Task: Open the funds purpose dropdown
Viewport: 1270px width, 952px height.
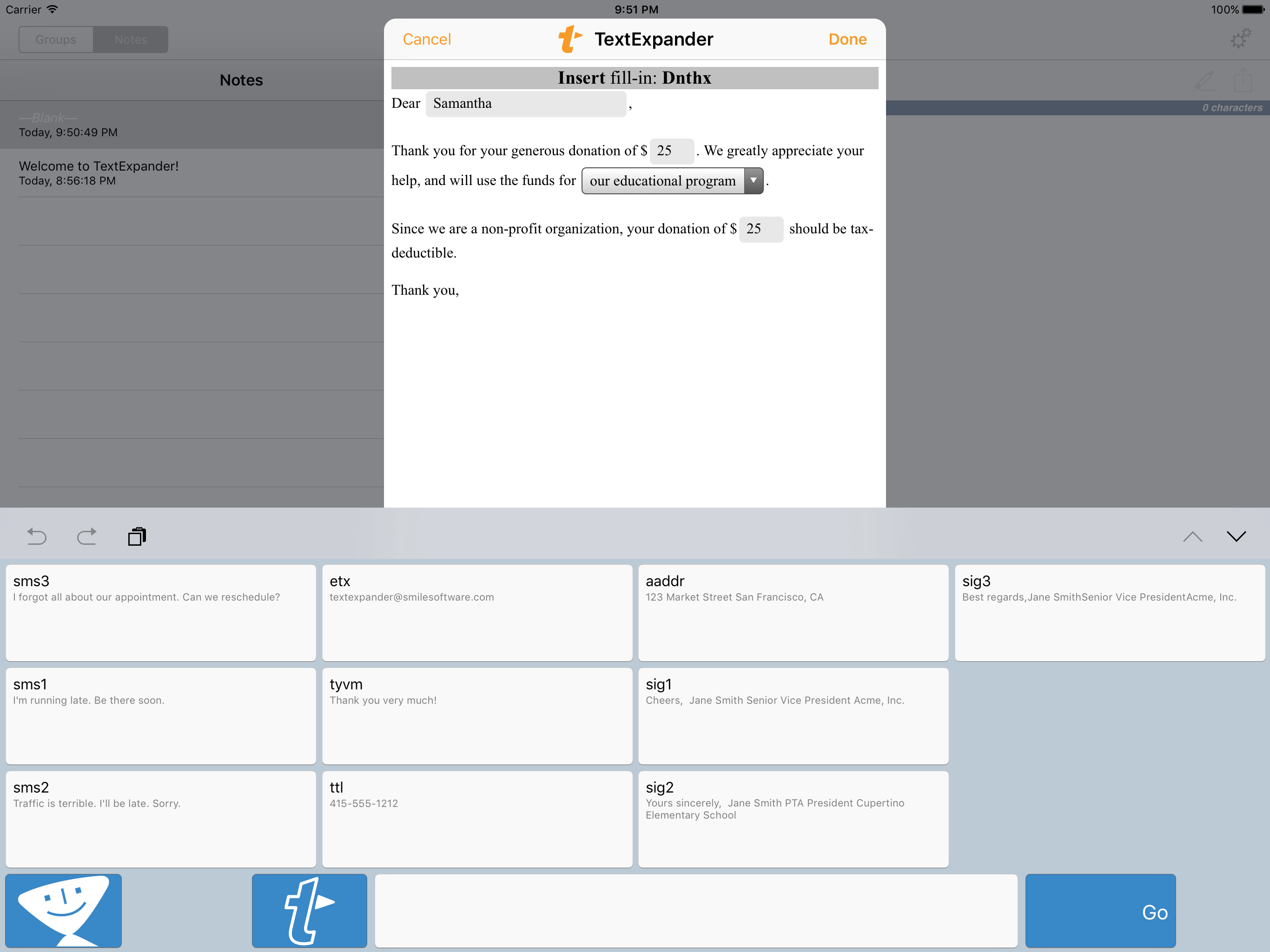Action: tap(672, 181)
